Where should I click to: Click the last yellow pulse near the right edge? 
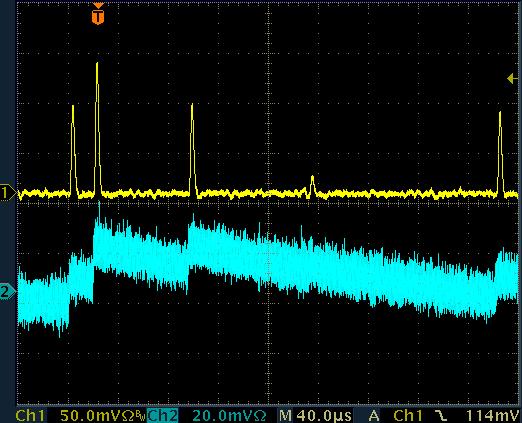pyautogui.click(x=500, y=113)
